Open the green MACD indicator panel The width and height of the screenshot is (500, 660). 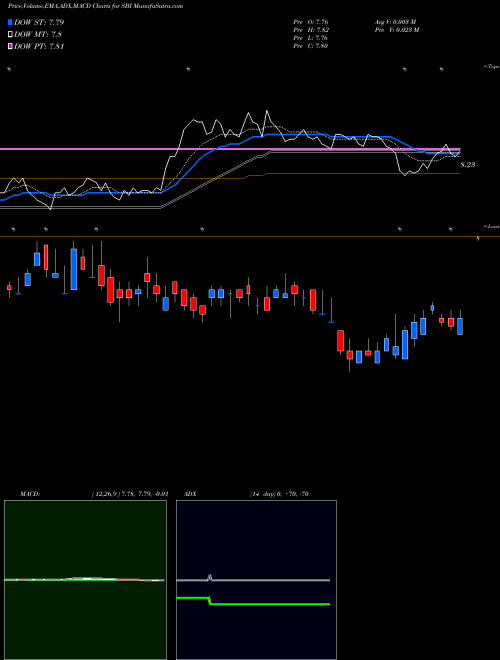coord(85,580)
